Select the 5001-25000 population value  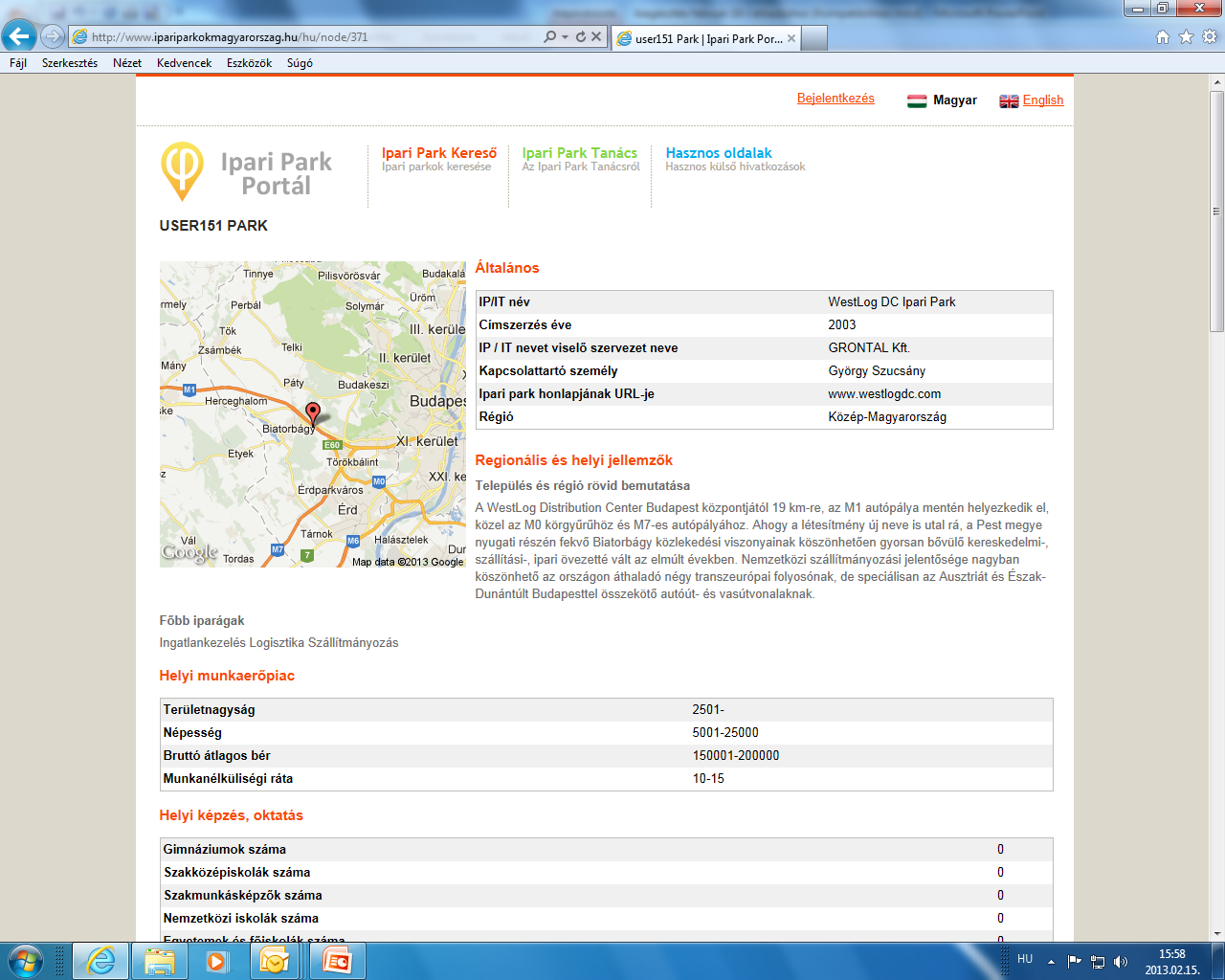pos(725,732)
